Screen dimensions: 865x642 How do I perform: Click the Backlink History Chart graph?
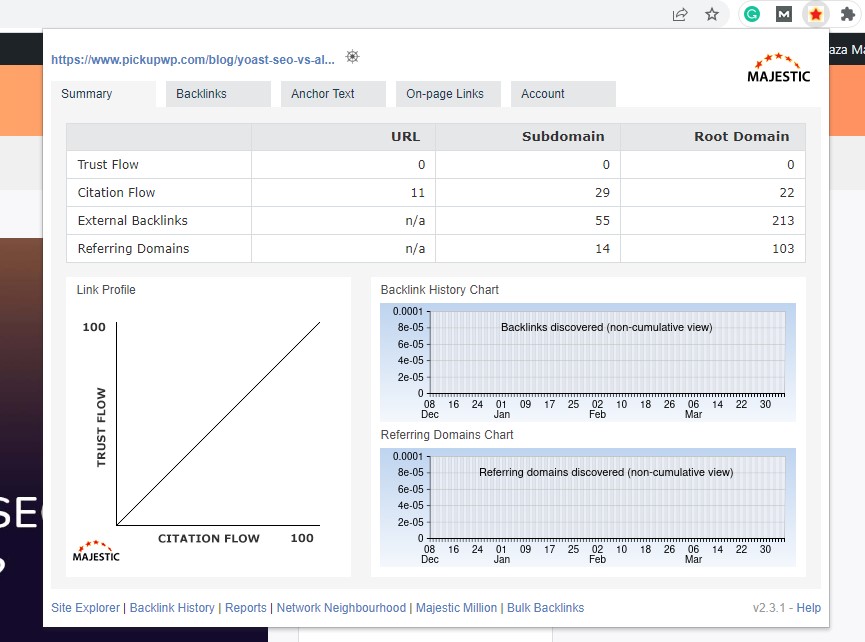coord(588,362)
